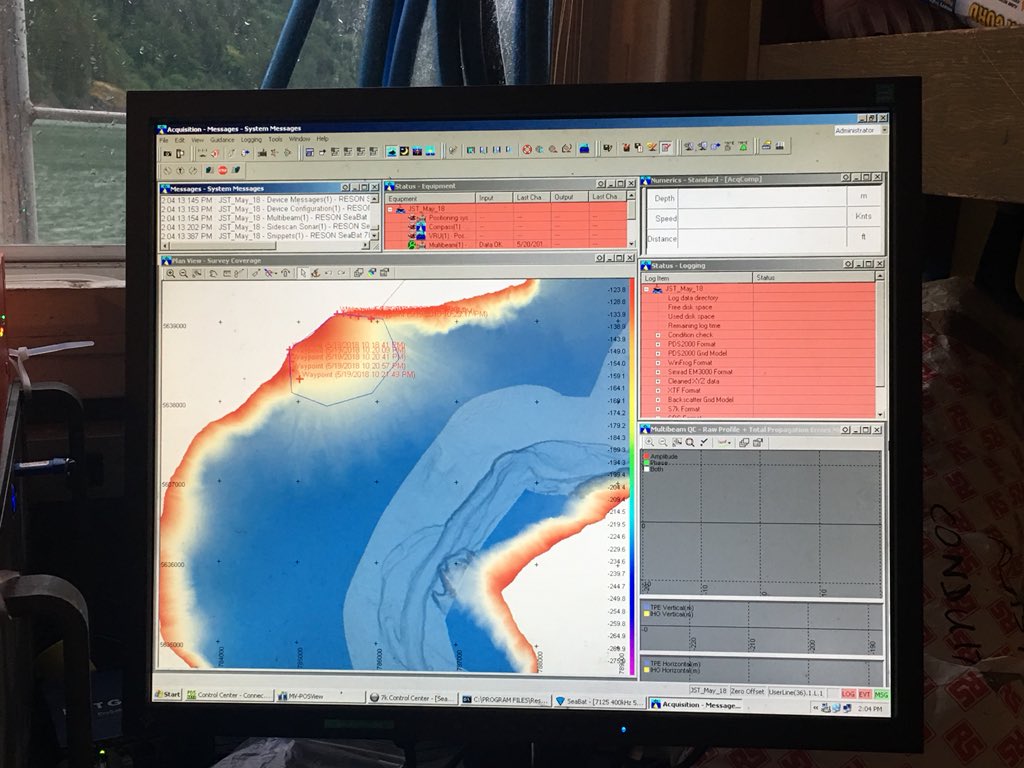Screen dimensions: 1024x768
Task: Click the notepad edit icon in toolbar
Action: coord(666,148)
